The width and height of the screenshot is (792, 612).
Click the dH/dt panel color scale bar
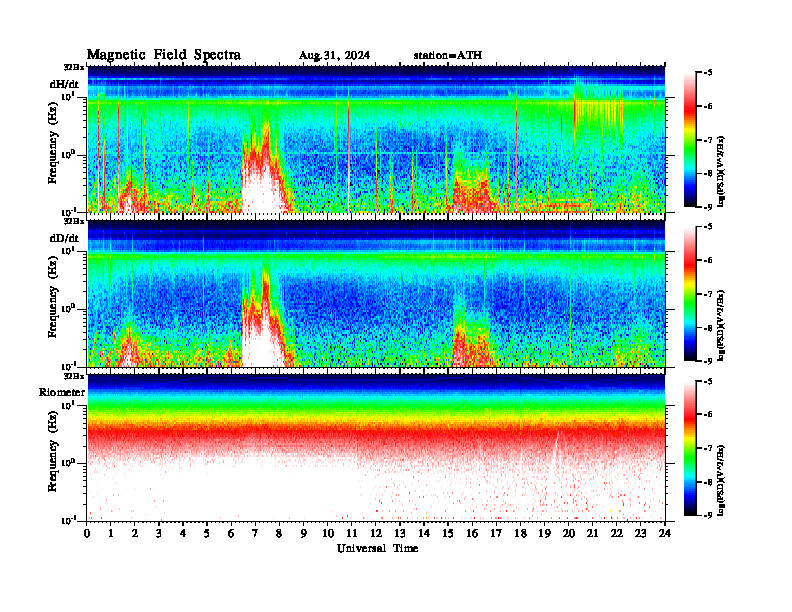point(690,140)
